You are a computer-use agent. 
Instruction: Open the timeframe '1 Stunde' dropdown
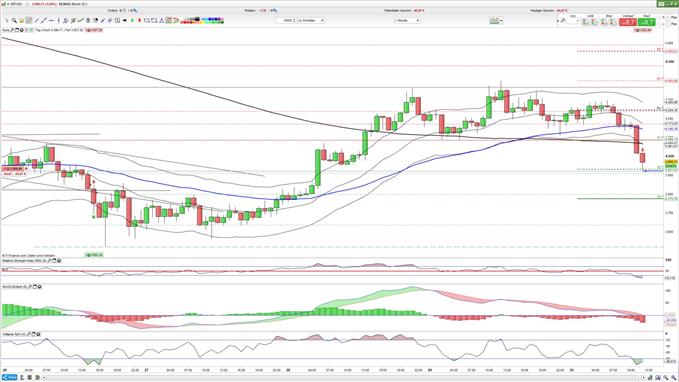click(407, 20)
